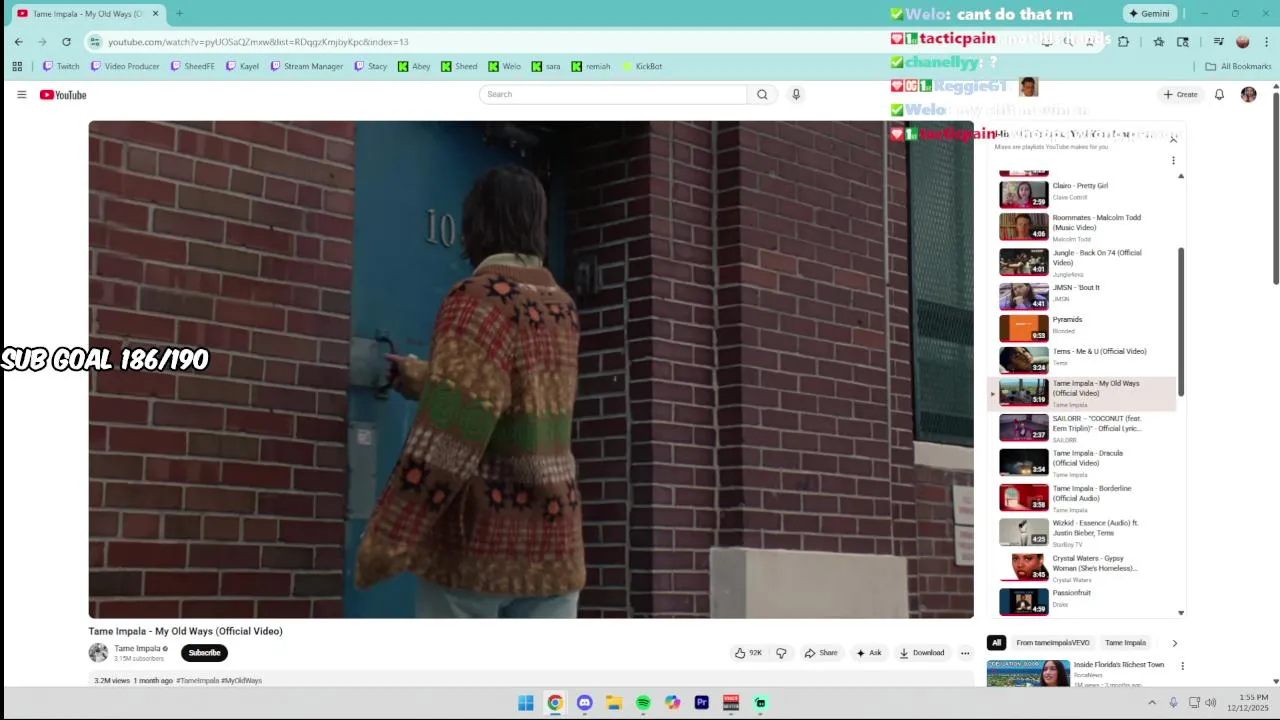Open menu for Inside Florida's Richest Town
This screenshot has width=1280, height=720.
click(x=1182, y=666)
